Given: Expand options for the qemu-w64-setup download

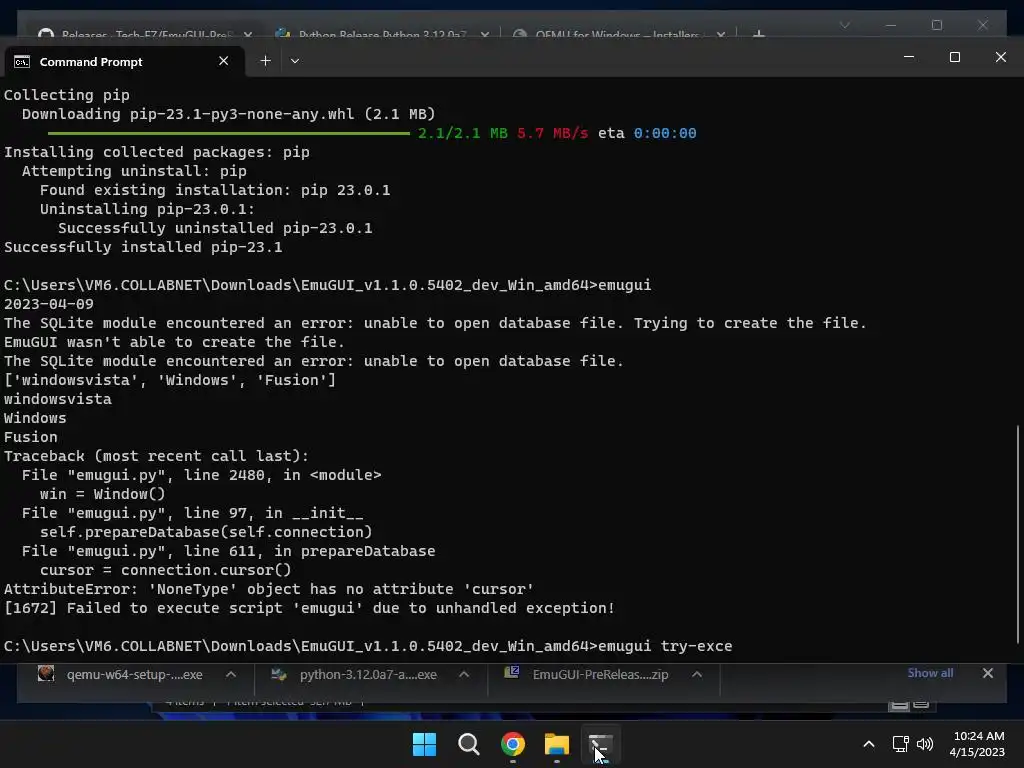Looking at the screenshot, I should click(x=231, y=675).
